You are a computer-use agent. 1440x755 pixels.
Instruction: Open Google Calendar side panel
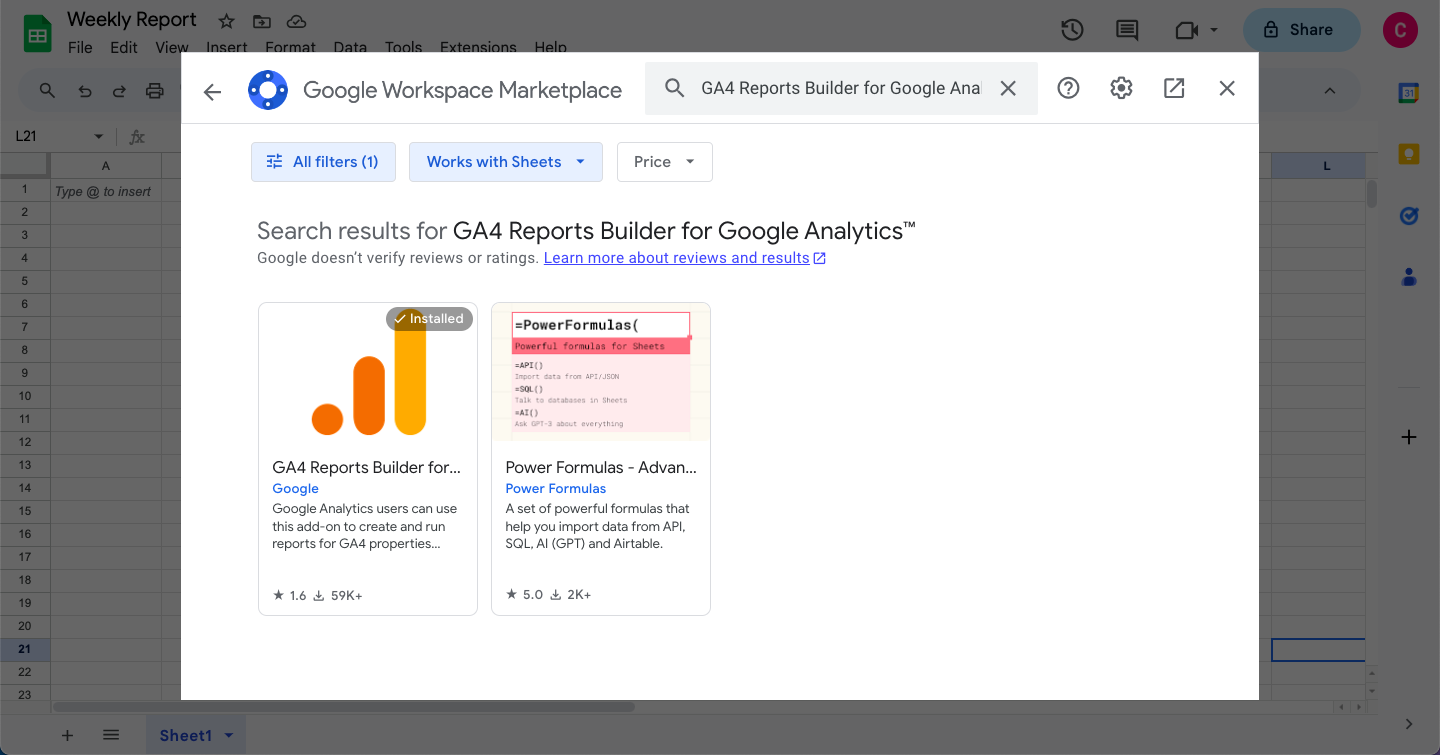pos(1409,93)
